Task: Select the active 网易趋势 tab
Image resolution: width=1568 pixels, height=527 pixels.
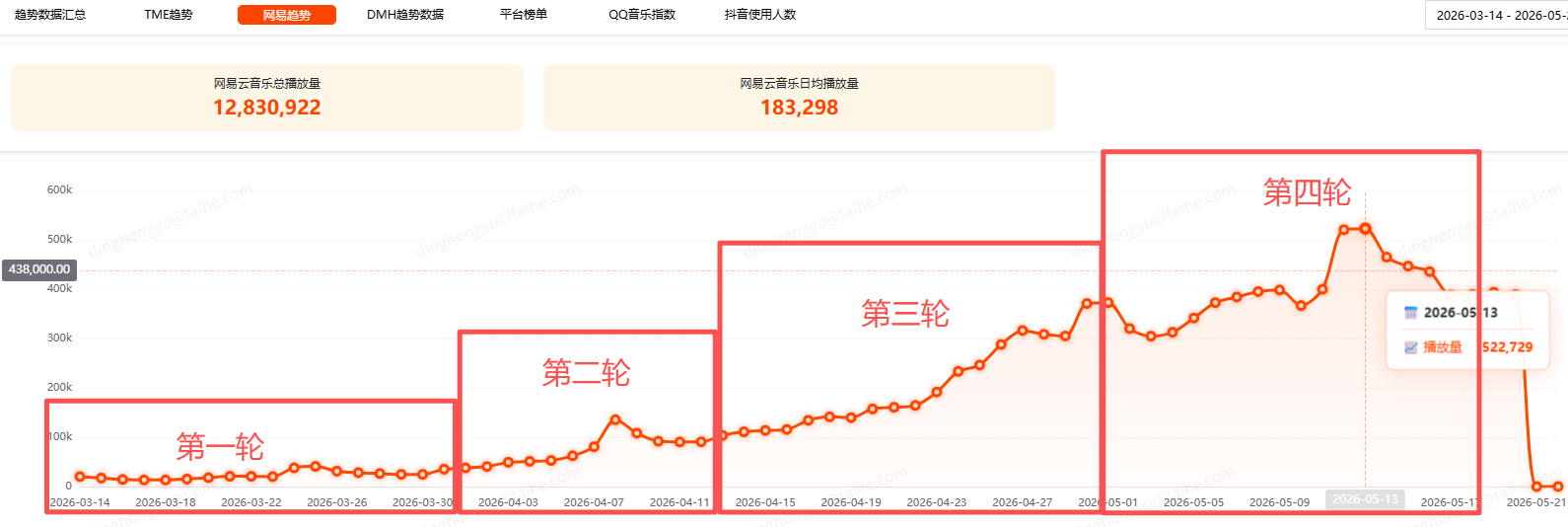Action: click(287, 15)
